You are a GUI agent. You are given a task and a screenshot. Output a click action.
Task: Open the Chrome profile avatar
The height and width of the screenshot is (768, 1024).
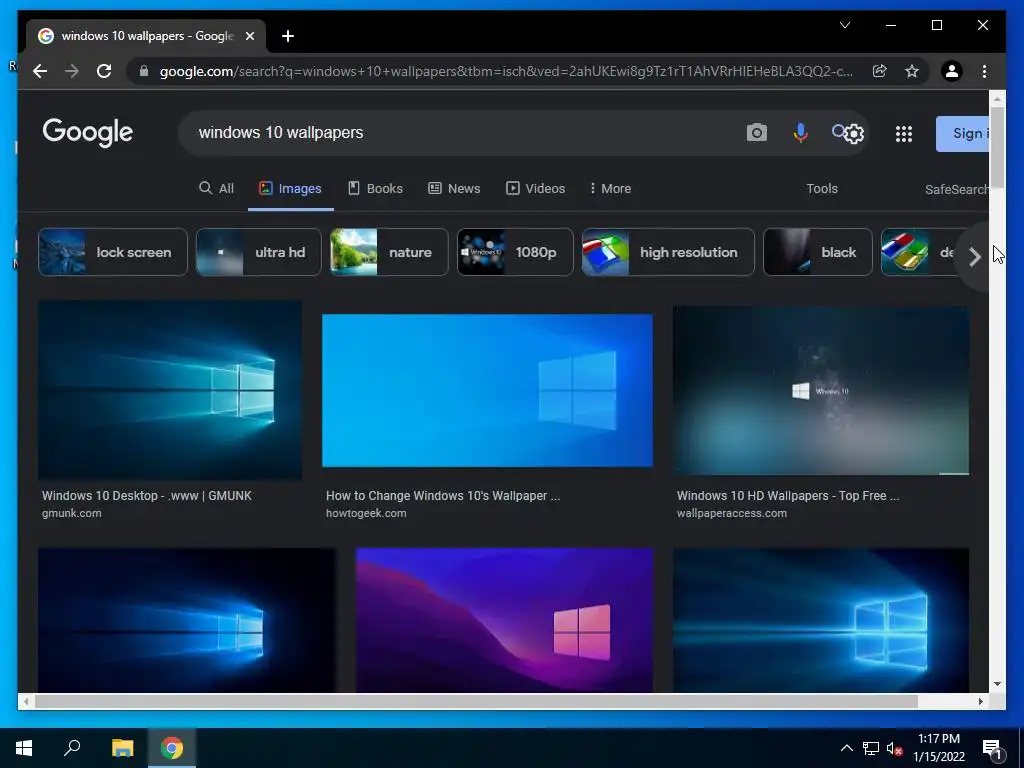pyautogui.click(x=952, y=71)
